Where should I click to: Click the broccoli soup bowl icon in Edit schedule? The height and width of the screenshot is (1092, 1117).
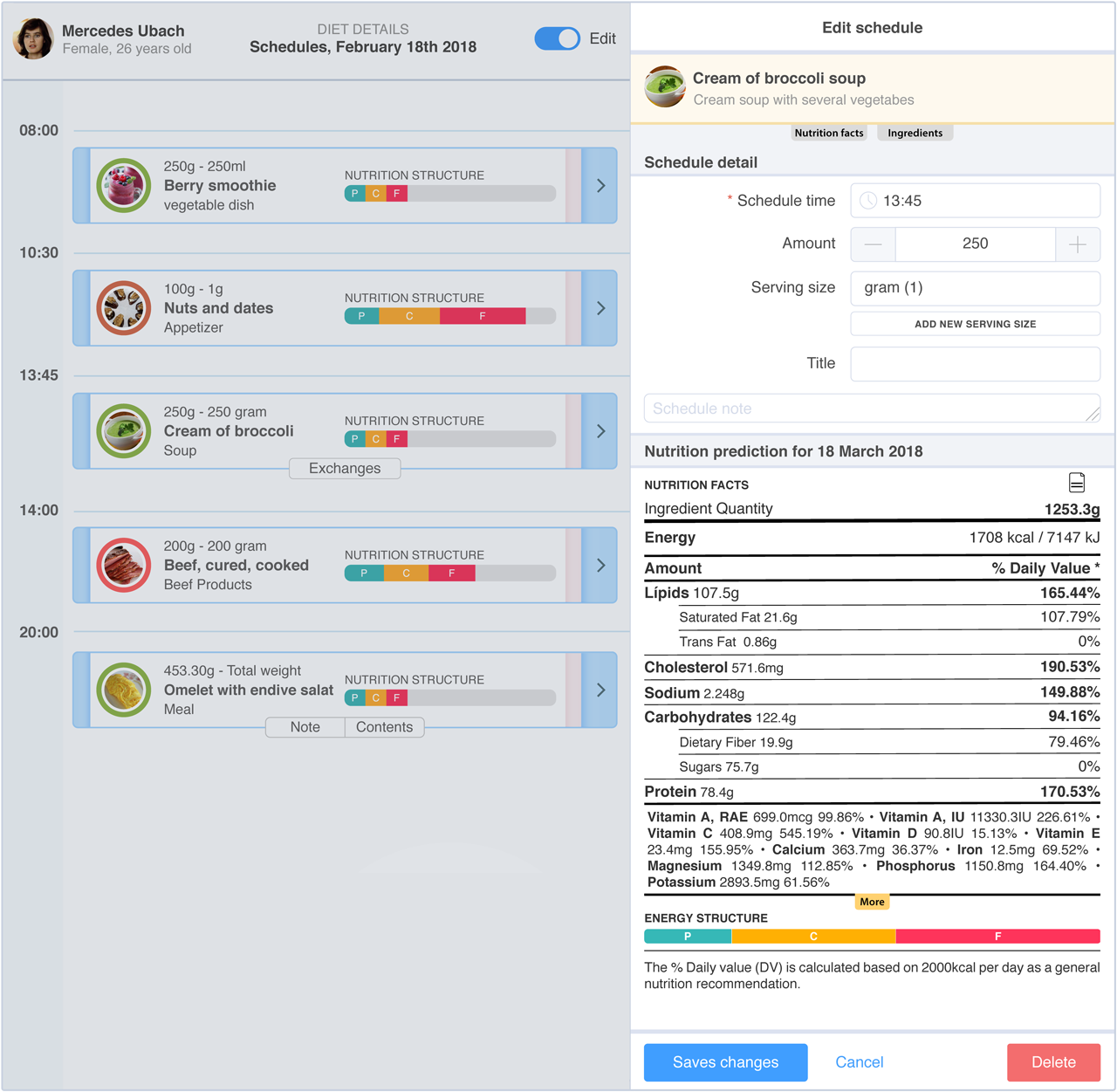[665, 87]
